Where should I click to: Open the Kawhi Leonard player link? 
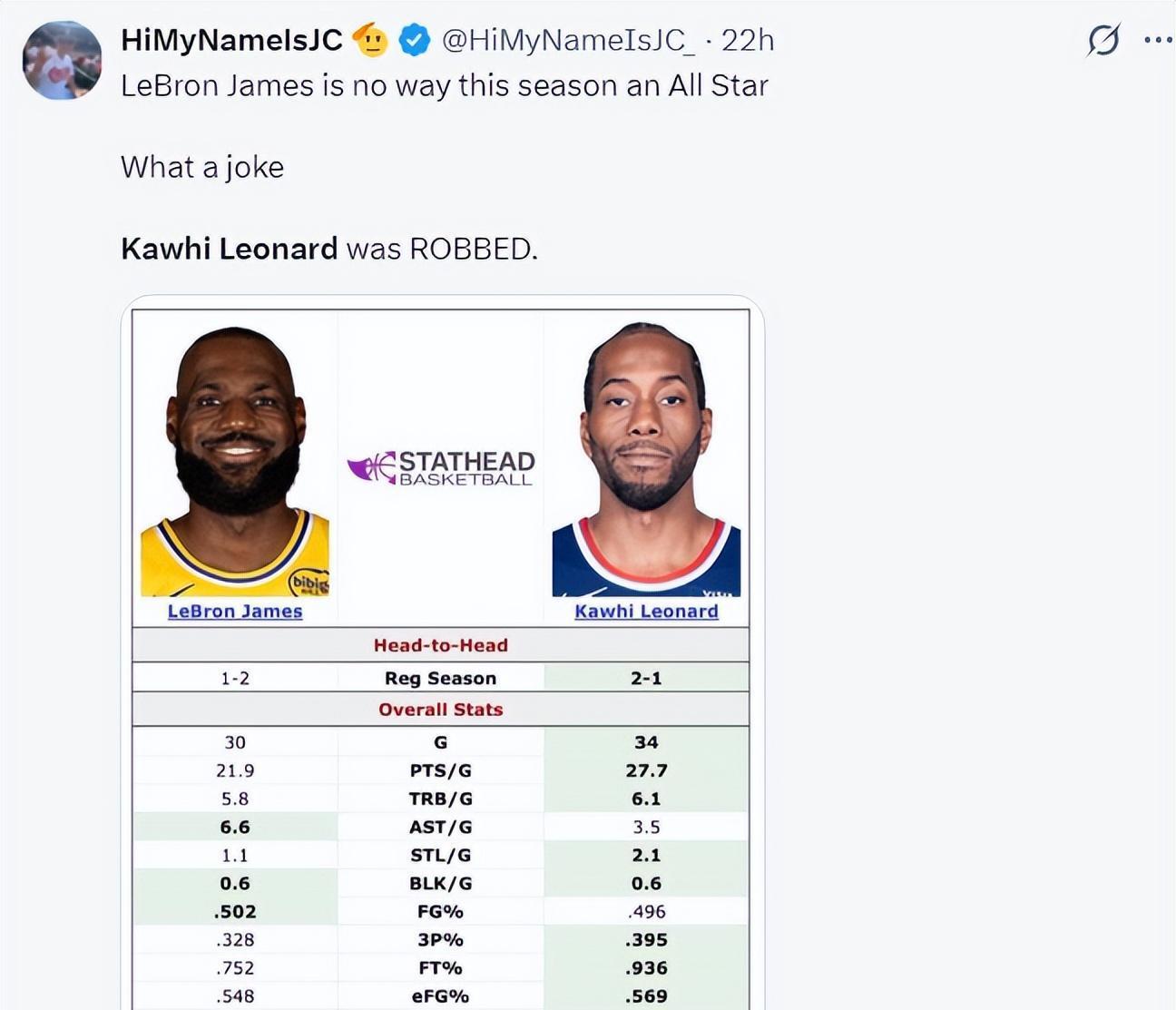(646, 612)
